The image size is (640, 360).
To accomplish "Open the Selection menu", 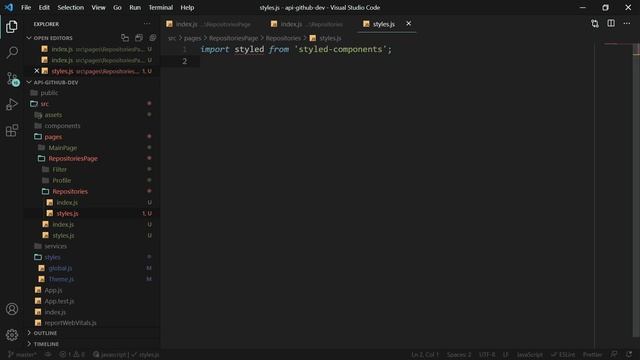I will pyautogui.click(x=70, y=7).
